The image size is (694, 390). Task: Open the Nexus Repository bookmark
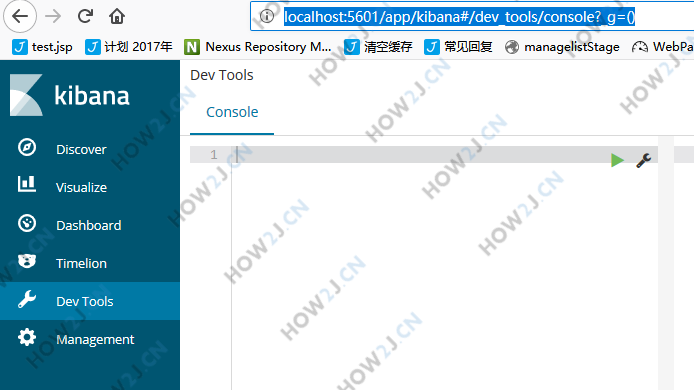(x=258, y=46)
